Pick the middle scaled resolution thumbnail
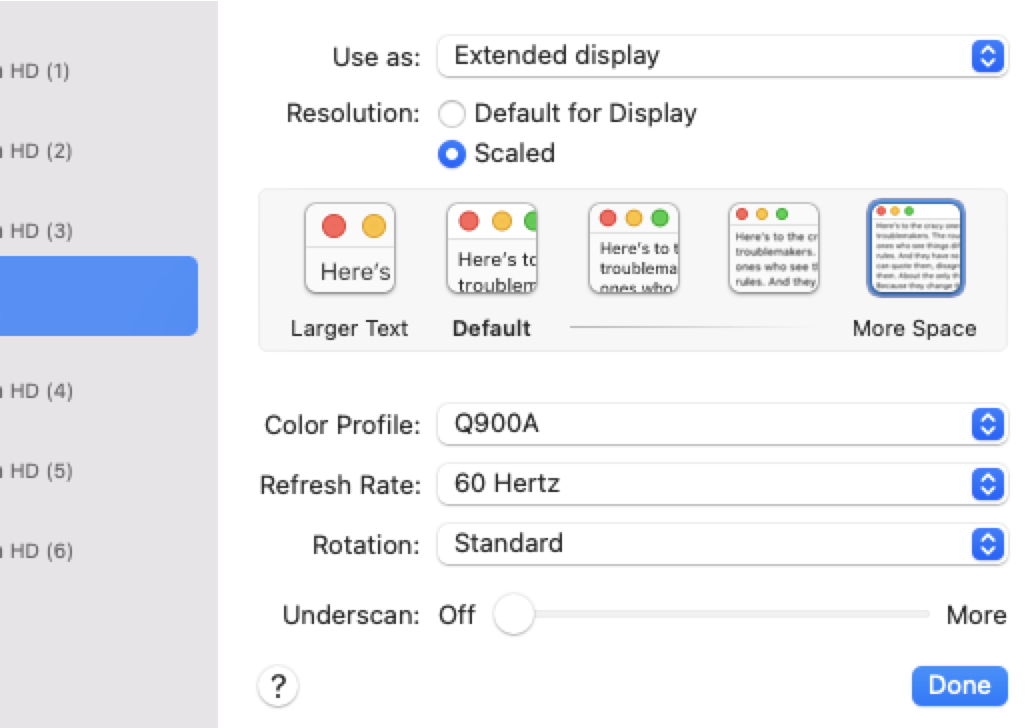 (633, 249)
